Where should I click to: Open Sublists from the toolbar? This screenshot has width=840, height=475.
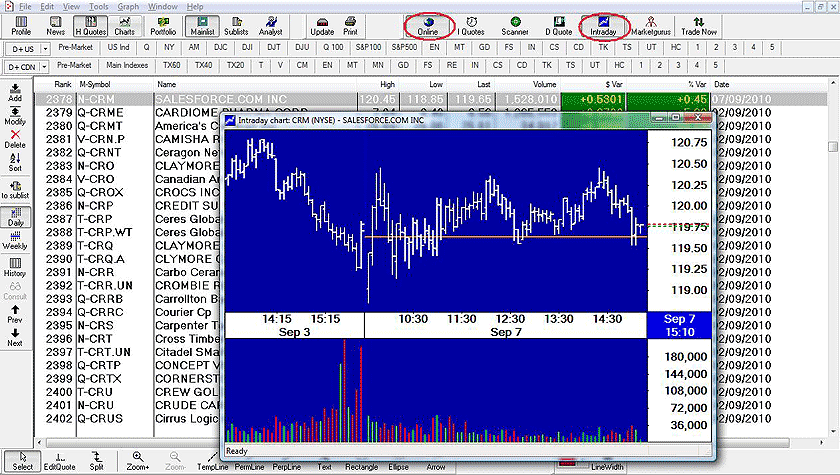coord(236,26)
